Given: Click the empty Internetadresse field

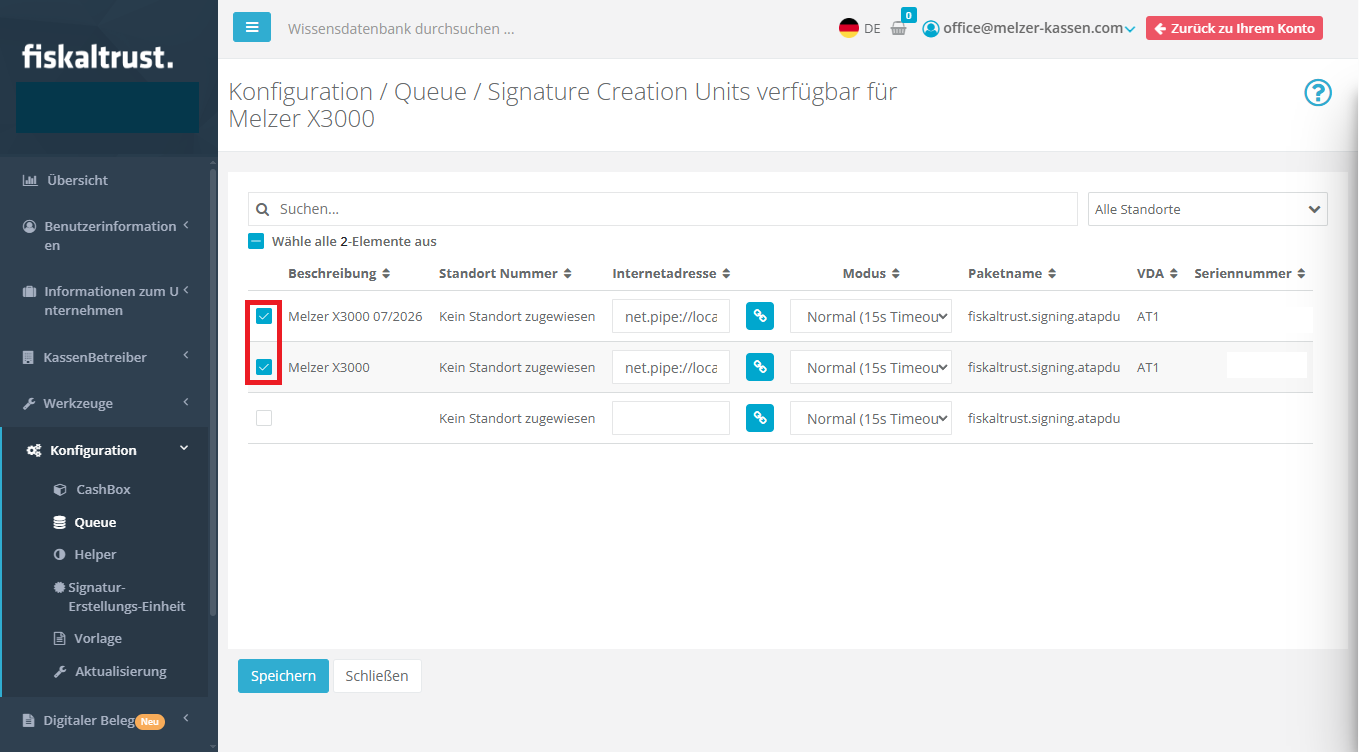Looking at the screenshot, I should point(671,418).
